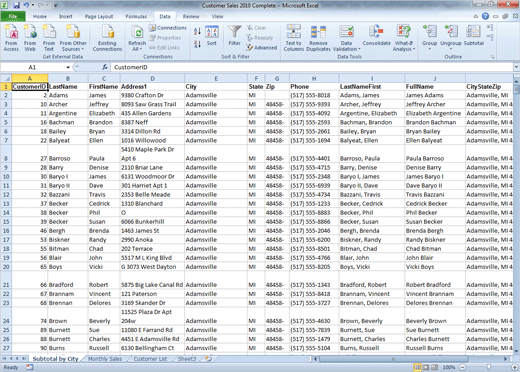Screen dimensions: 520x372
Task: Switch to the Review tab
Action: click(191, 16)
